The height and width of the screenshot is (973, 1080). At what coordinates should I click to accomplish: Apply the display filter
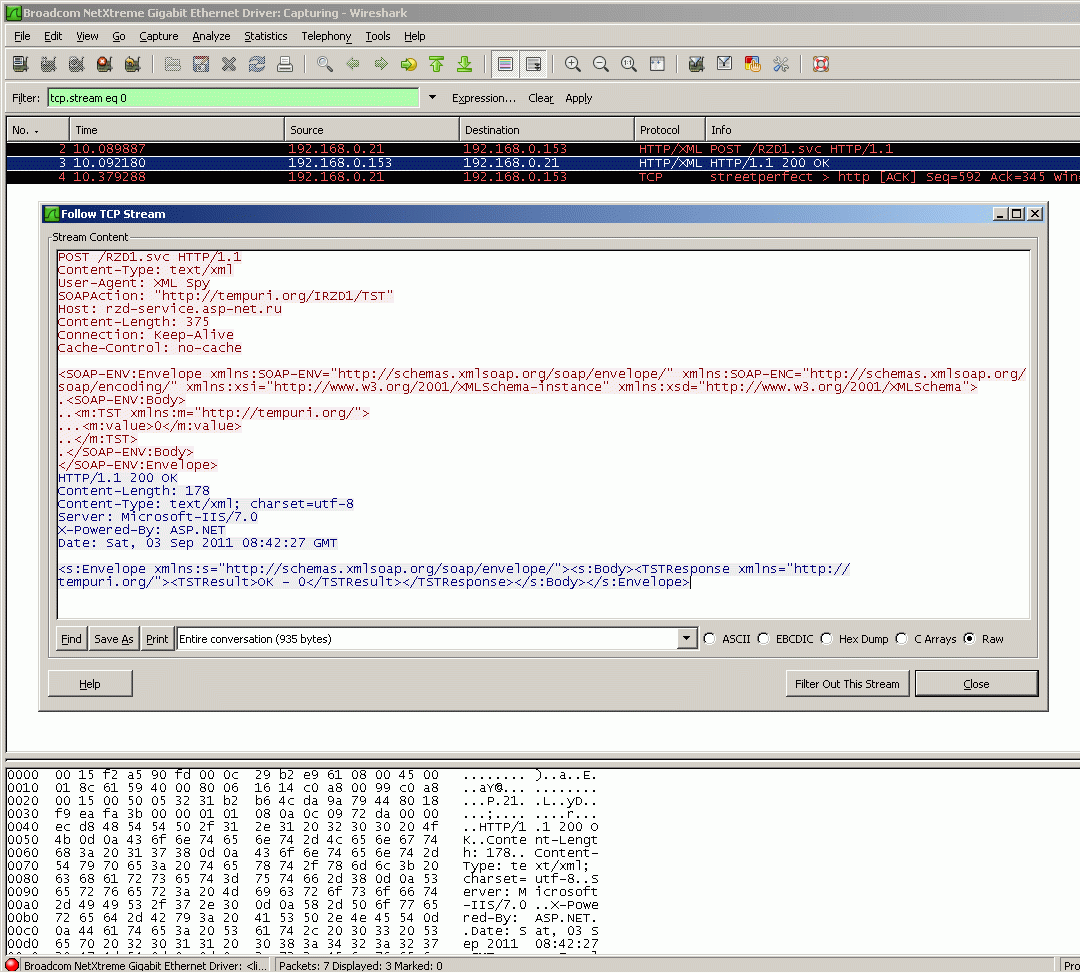coord(579,98)
